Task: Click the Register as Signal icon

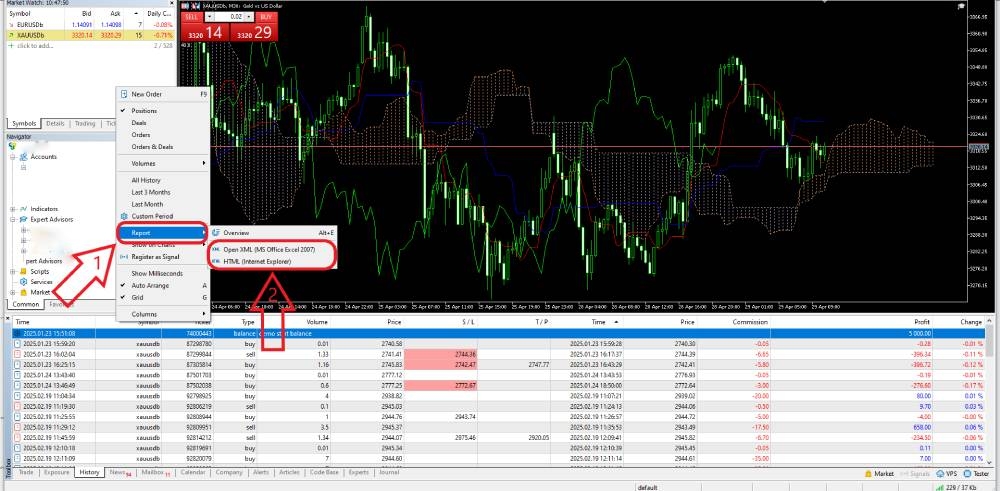Action: (124, 257)
